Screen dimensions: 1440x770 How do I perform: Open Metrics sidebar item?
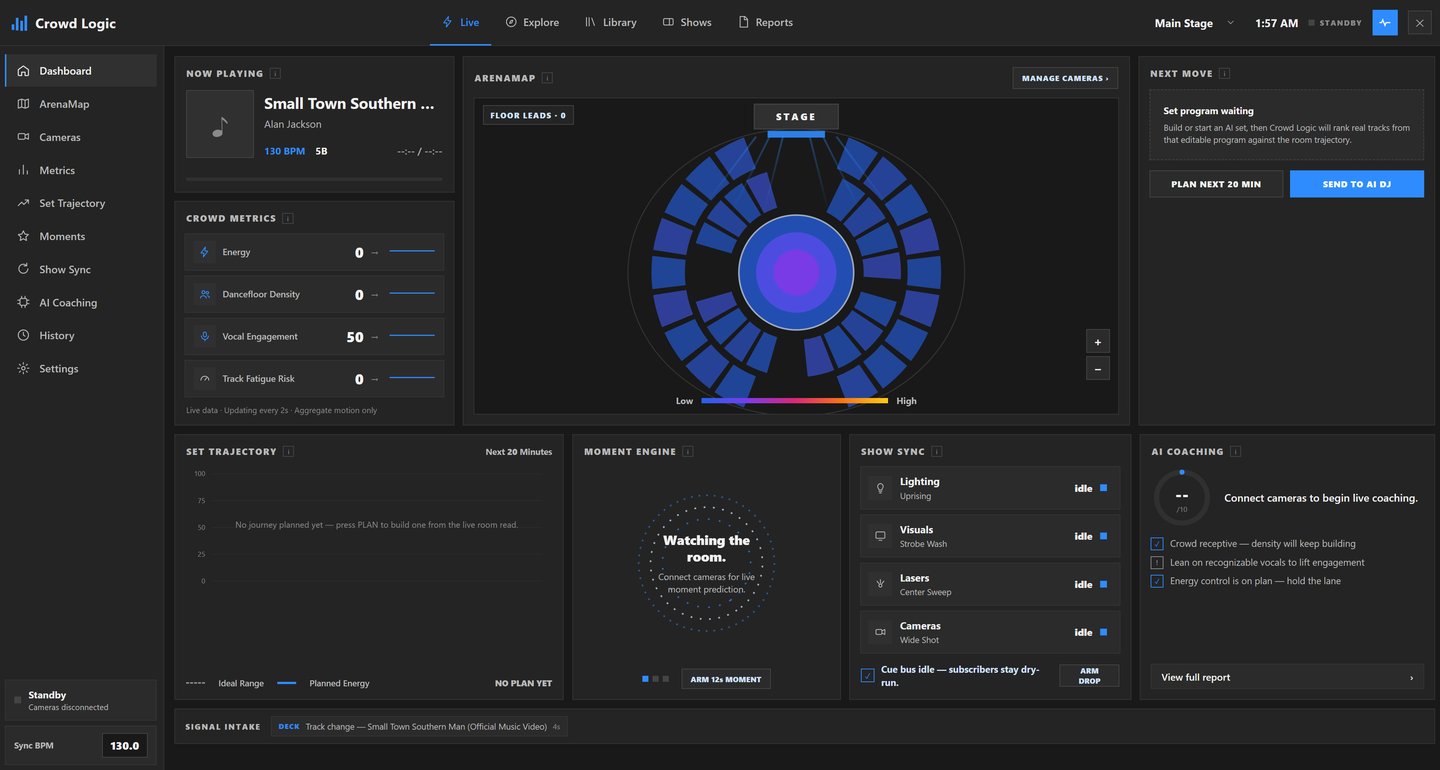click(81, 170)
